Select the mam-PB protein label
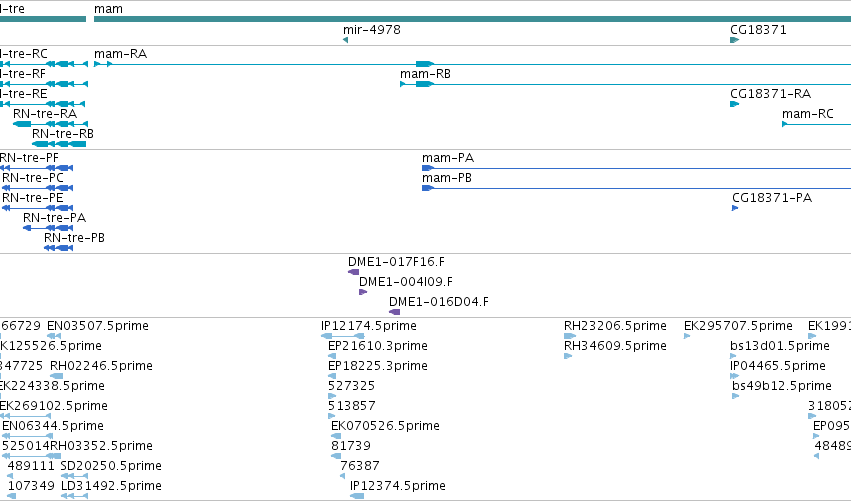851x501 pixels. click(447, 178)
